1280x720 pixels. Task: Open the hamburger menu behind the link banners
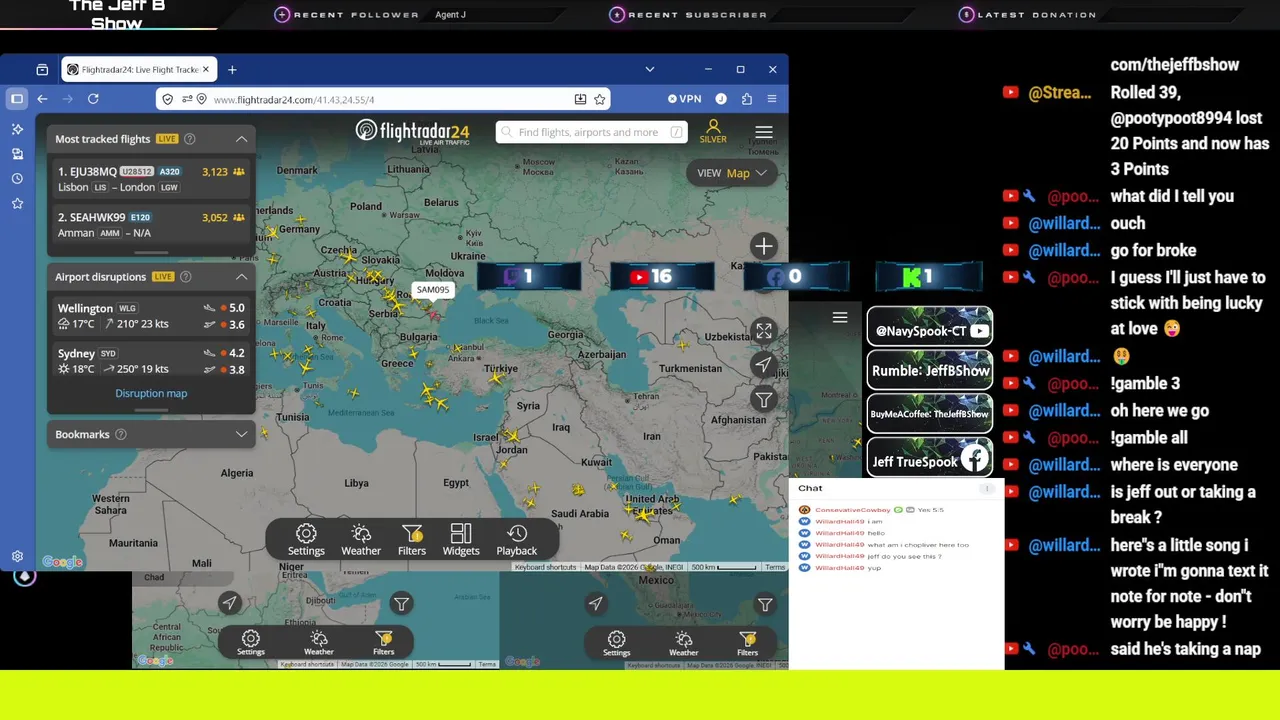click(840, 317)
